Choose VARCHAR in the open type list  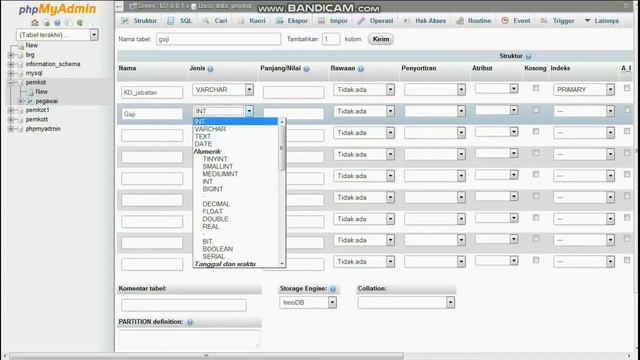pos(210,129)
